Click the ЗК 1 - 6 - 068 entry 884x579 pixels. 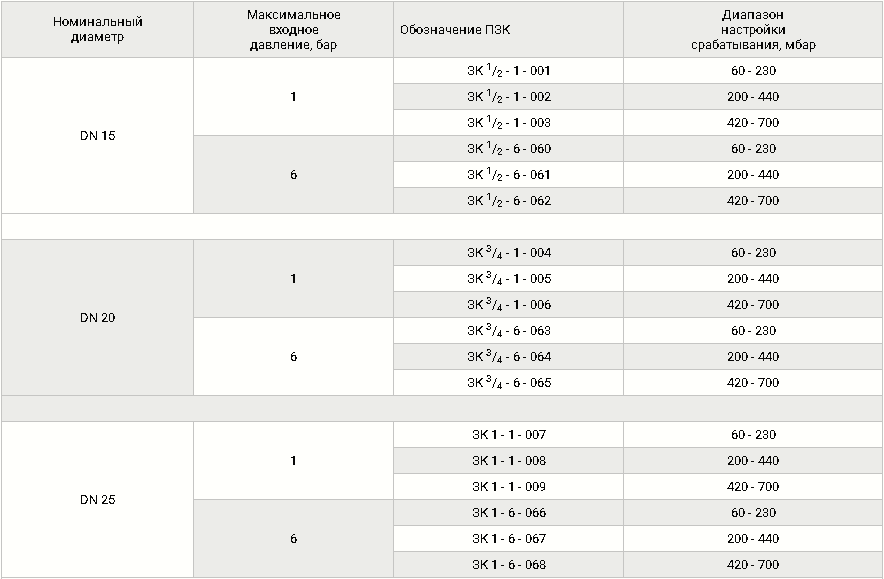(508, 564)
